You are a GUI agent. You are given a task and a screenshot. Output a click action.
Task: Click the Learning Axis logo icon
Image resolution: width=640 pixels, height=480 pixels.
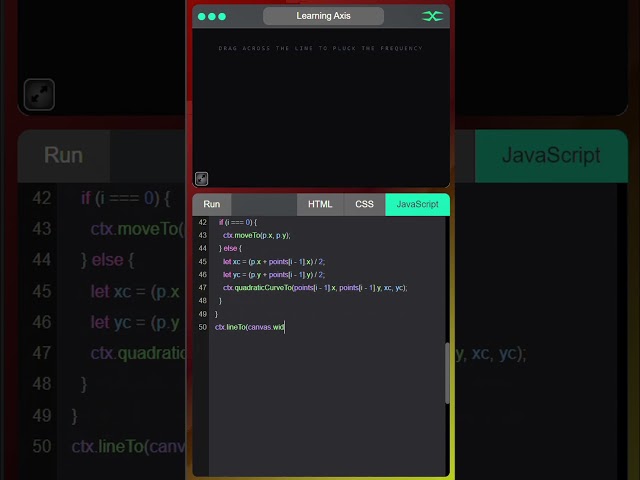tap(432, 16)
